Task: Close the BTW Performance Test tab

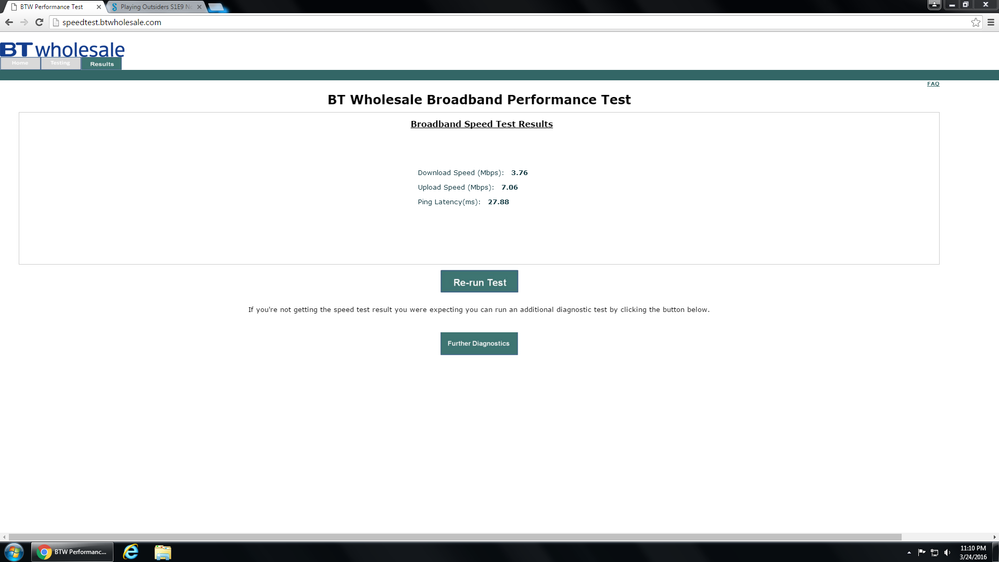Action: pos(99,7)
